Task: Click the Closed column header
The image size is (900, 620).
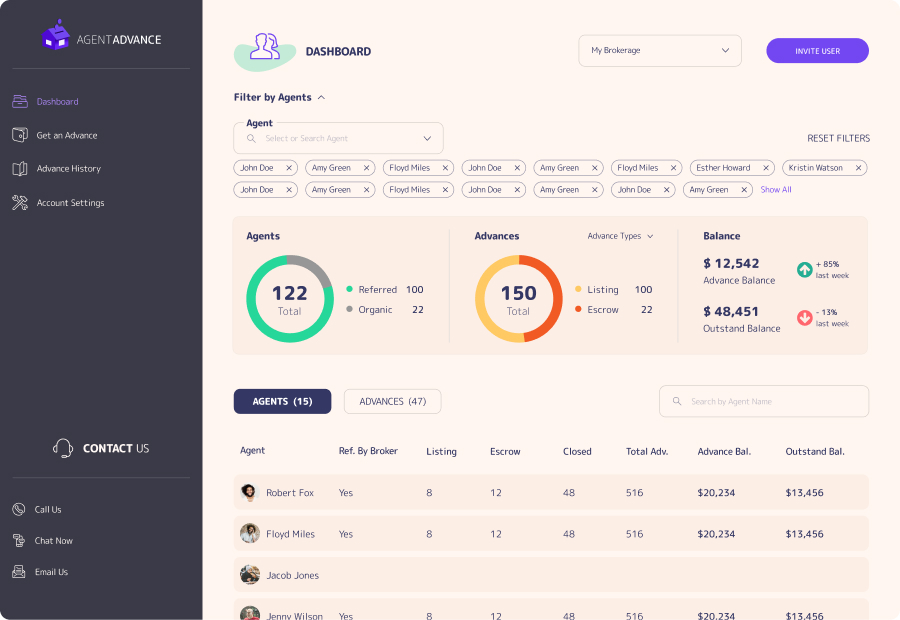Action: 577,452
